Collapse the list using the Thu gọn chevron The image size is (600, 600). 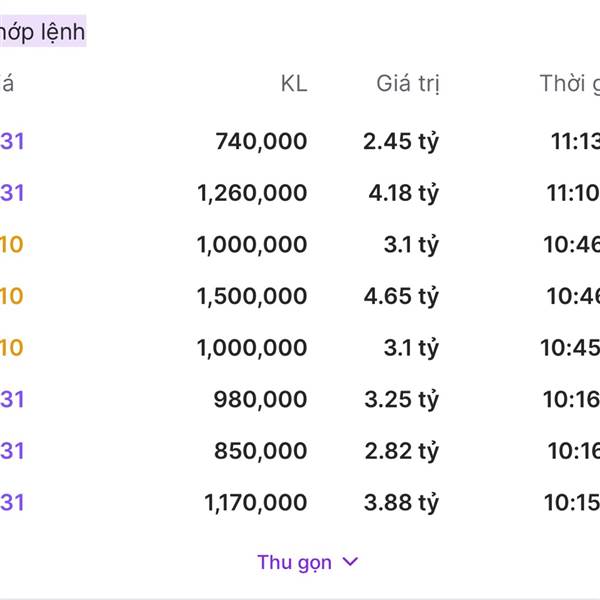pos(350,562)
